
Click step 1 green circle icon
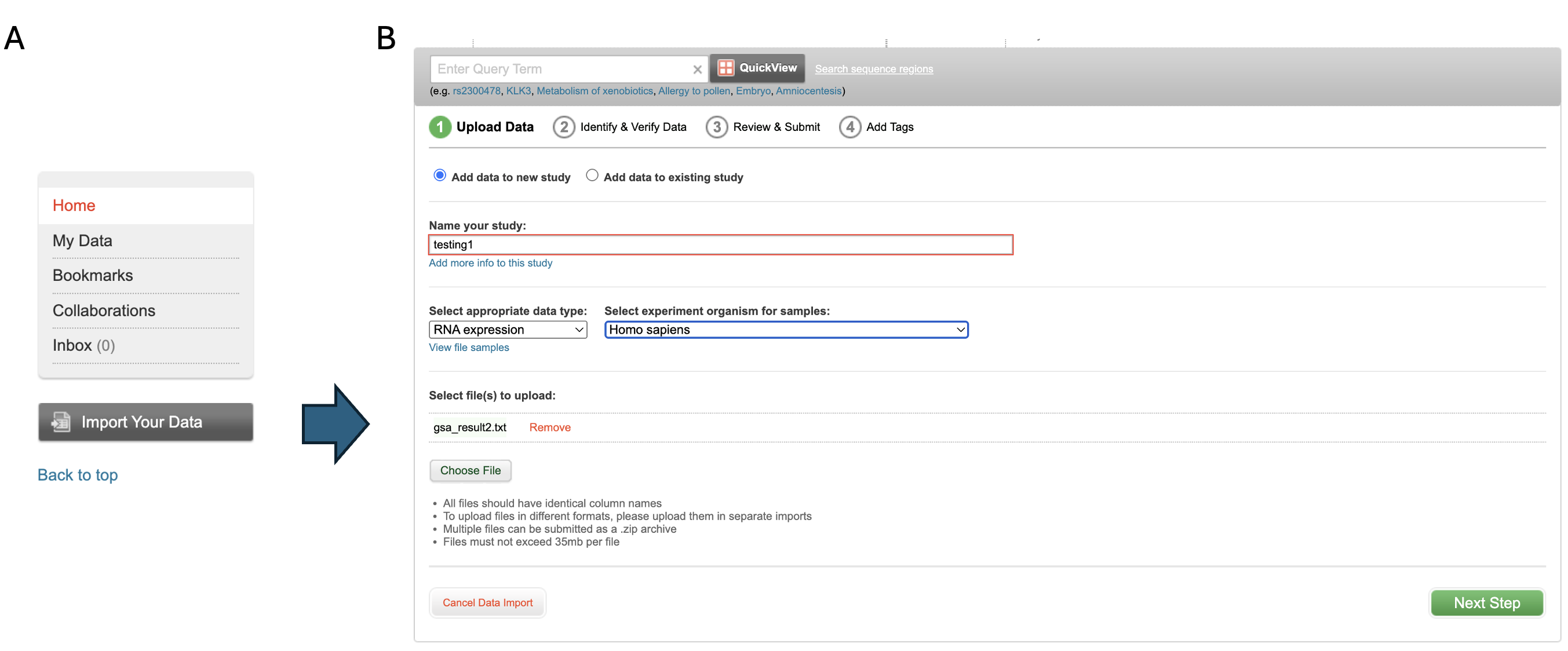[x=439, y=126]
